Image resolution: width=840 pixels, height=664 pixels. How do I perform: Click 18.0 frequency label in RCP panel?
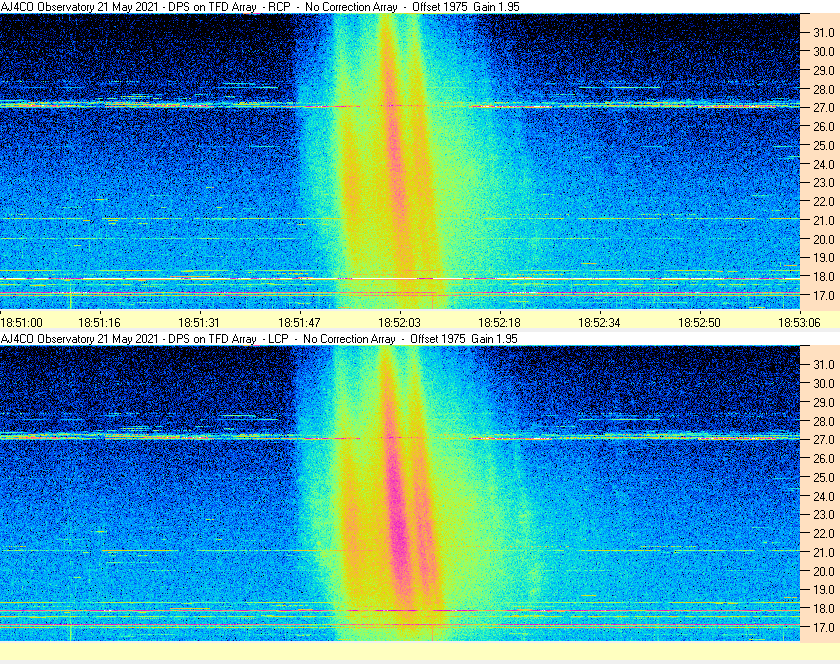pyautogui.click(x=824, y=277)
